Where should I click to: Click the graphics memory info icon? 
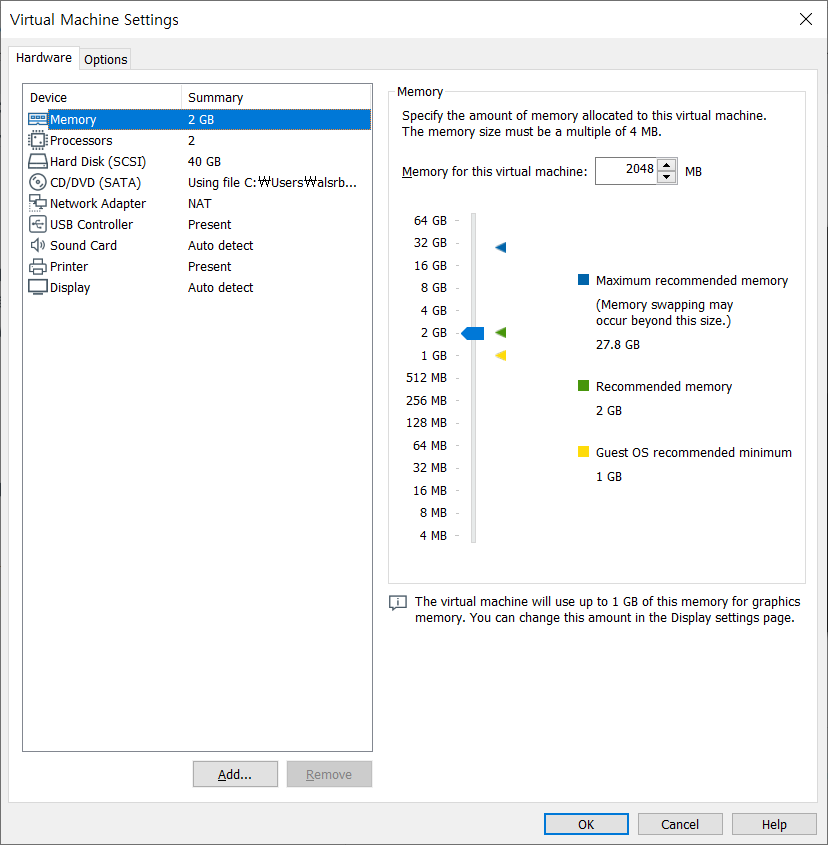pyautogui.click(x=398, y=602)
